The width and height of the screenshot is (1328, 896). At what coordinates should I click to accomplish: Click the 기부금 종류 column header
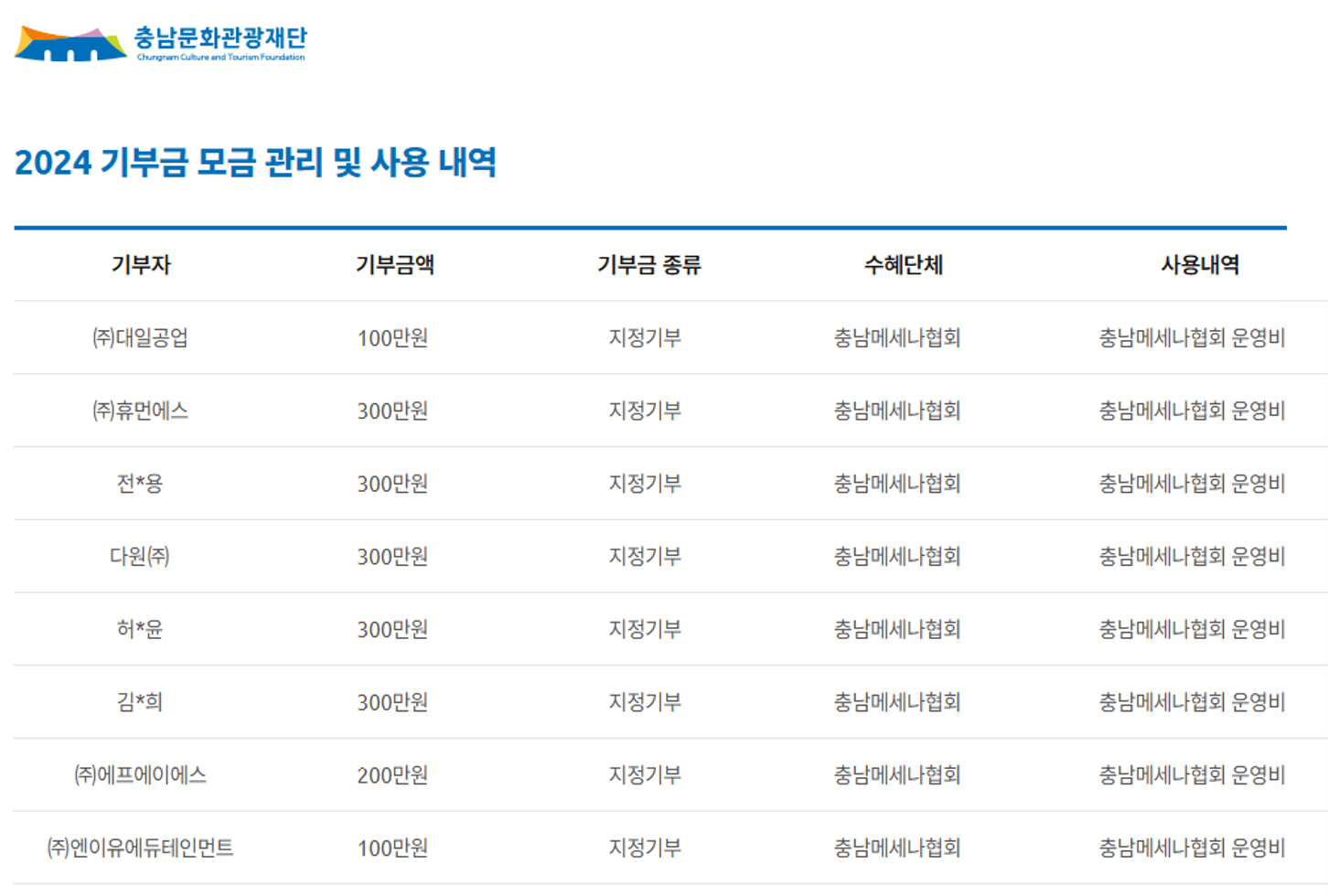click(x=648, y=265)
